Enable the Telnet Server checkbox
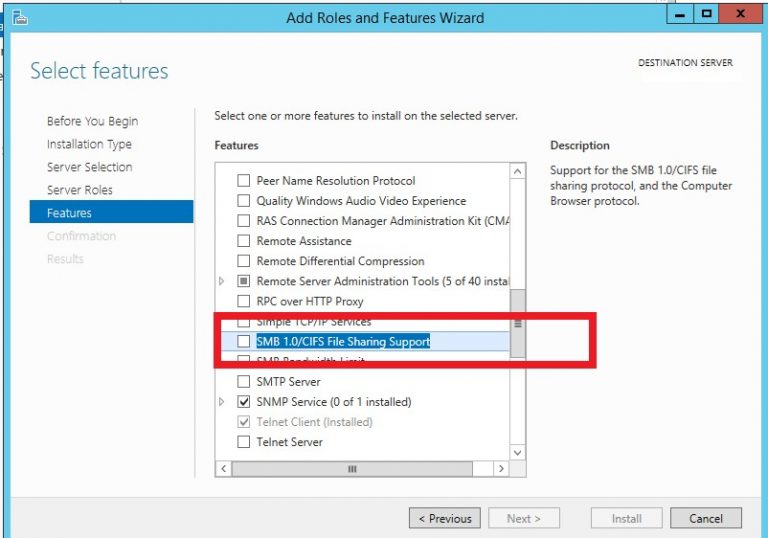 coord(243,442)
